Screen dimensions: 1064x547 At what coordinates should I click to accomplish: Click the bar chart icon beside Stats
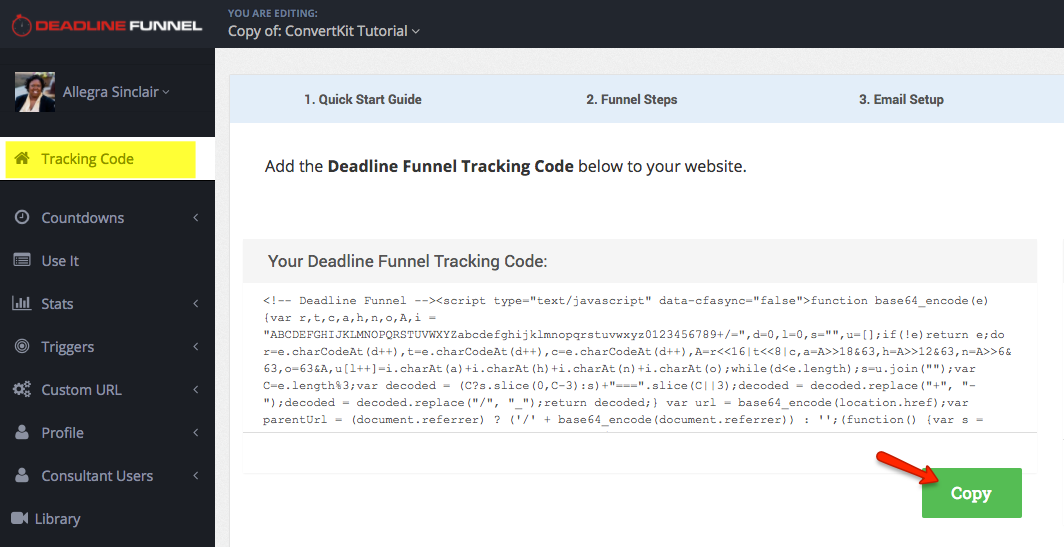point(22,303)
